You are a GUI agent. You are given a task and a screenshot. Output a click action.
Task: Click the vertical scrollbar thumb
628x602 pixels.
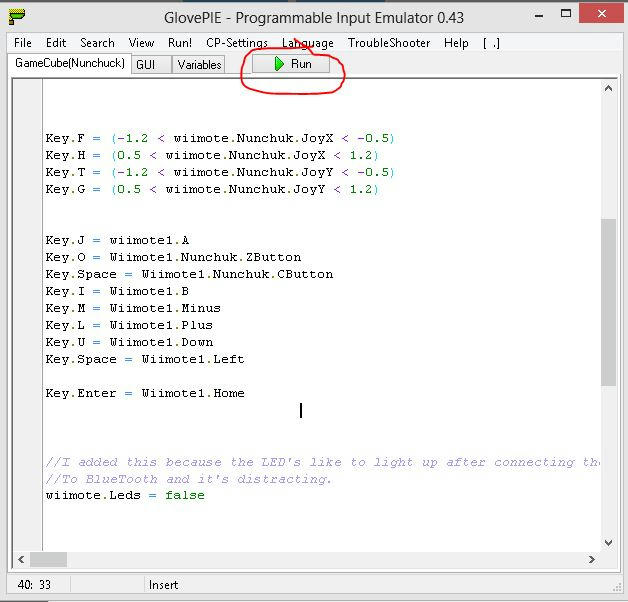coord(608,302)
